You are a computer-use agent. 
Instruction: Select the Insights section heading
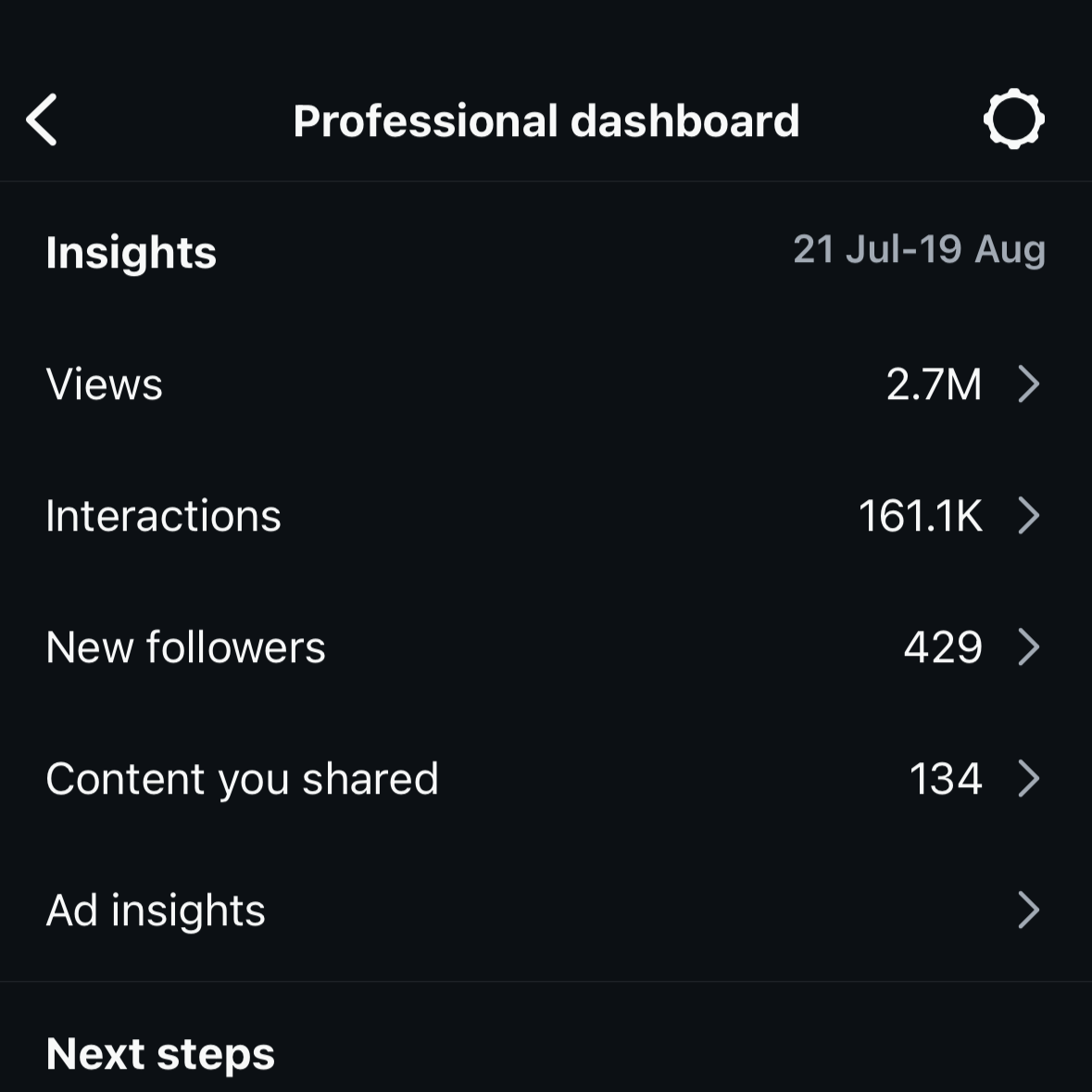tap(131, 252)
